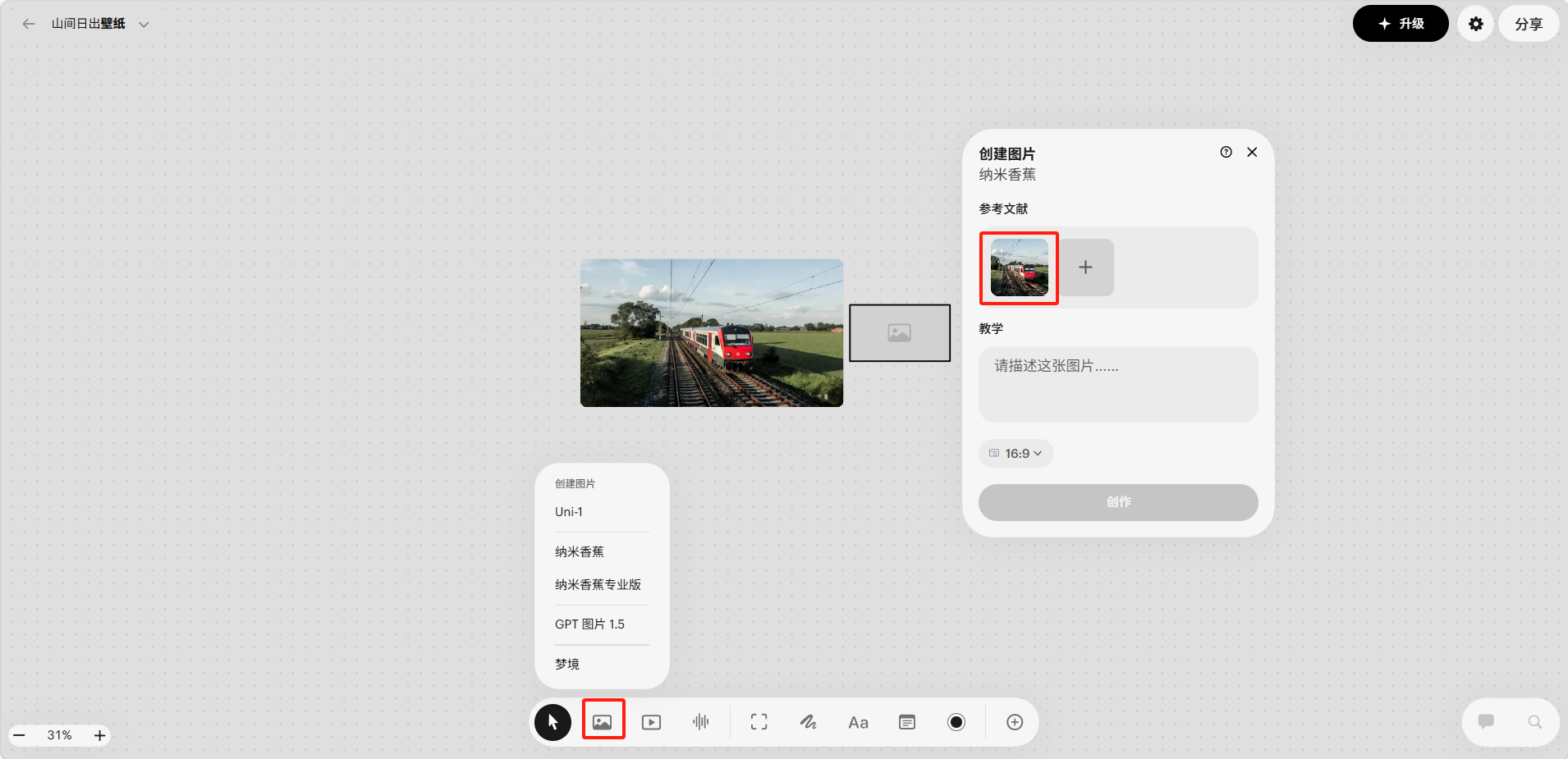Select the frame tool in toolbar
Viewport: 1568px width, 759px height.
tap(759, 722)
